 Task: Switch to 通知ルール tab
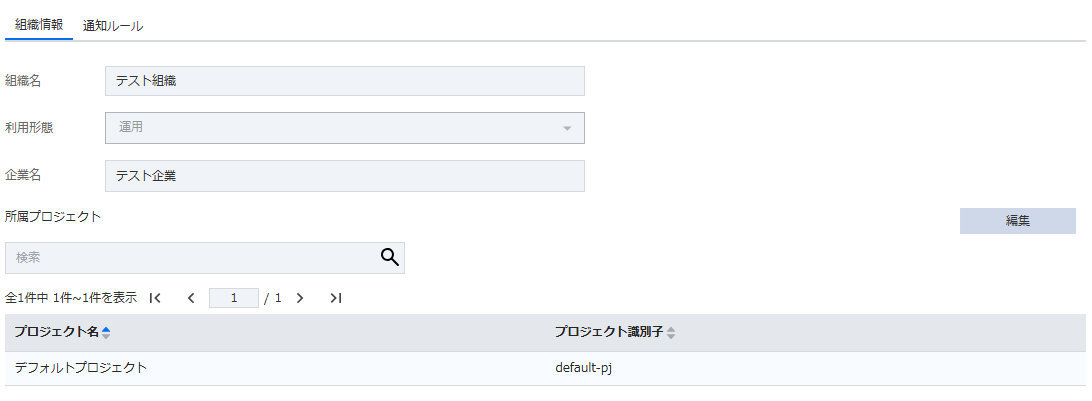[113, 26]
